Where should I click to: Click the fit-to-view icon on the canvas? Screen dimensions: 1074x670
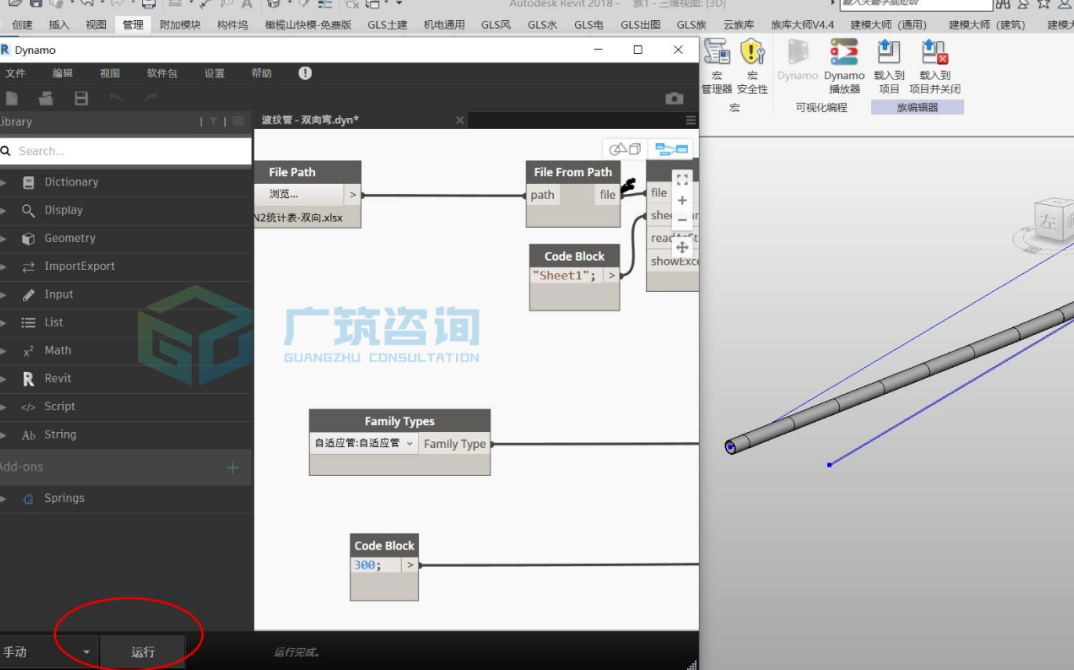[682, 180]
